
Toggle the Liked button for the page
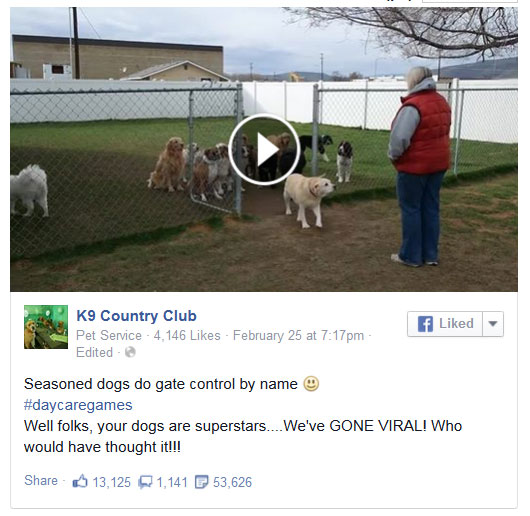click(445, 324)
